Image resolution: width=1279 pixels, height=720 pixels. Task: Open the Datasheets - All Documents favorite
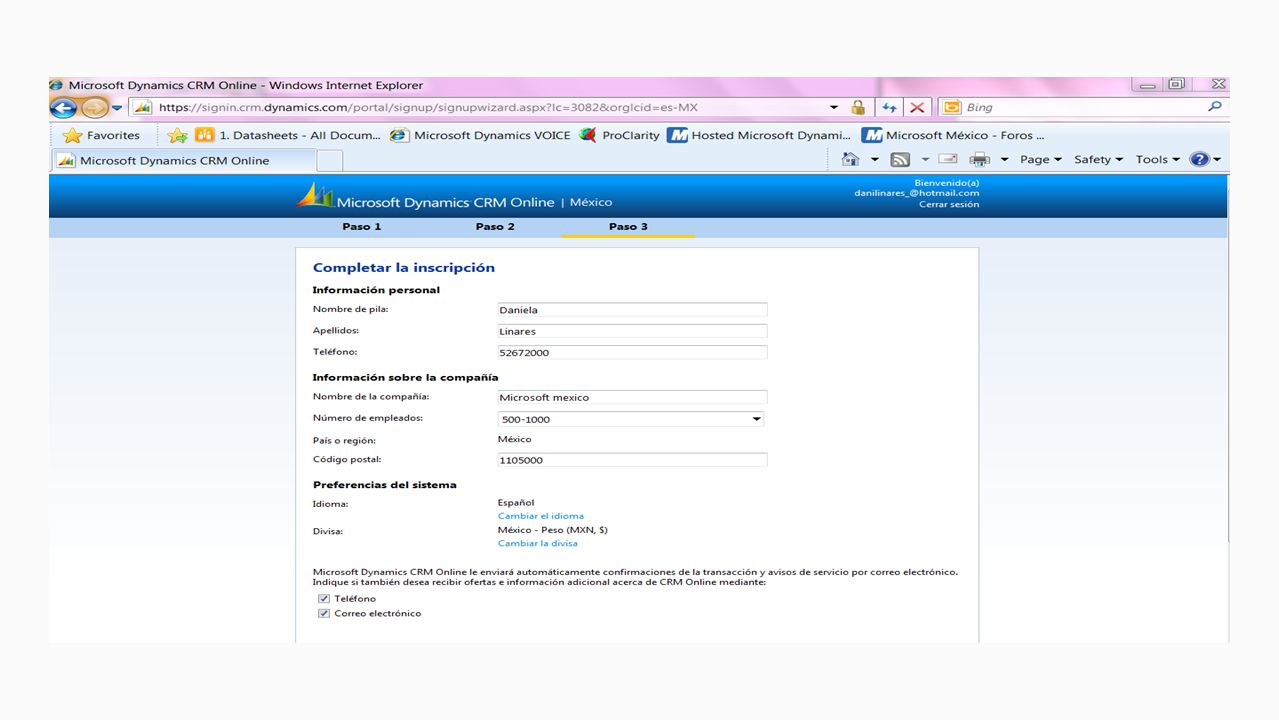pyautogui.click(x=288, y=135)
